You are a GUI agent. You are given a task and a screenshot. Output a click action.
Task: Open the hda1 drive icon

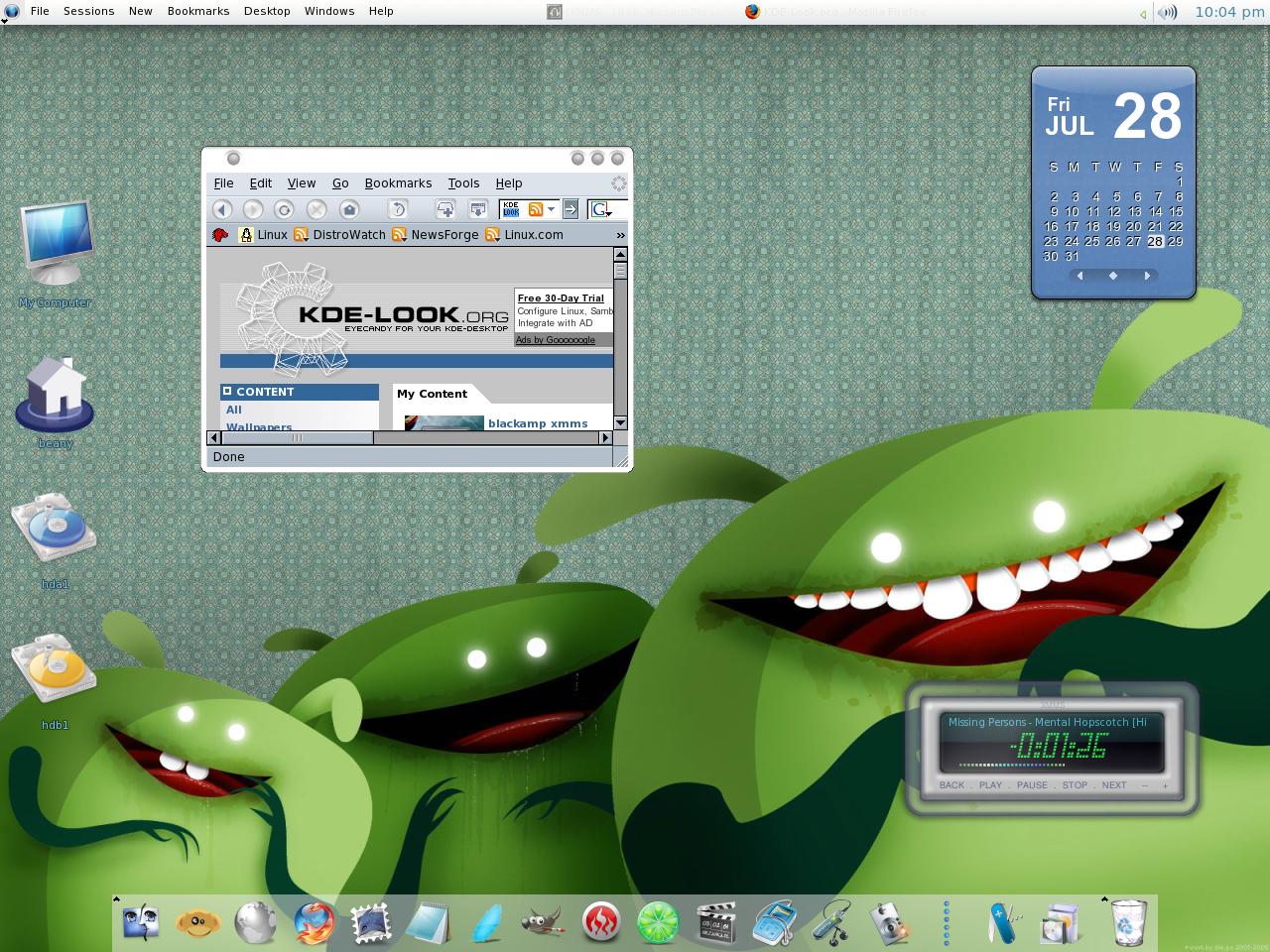(x=55, y=529)
